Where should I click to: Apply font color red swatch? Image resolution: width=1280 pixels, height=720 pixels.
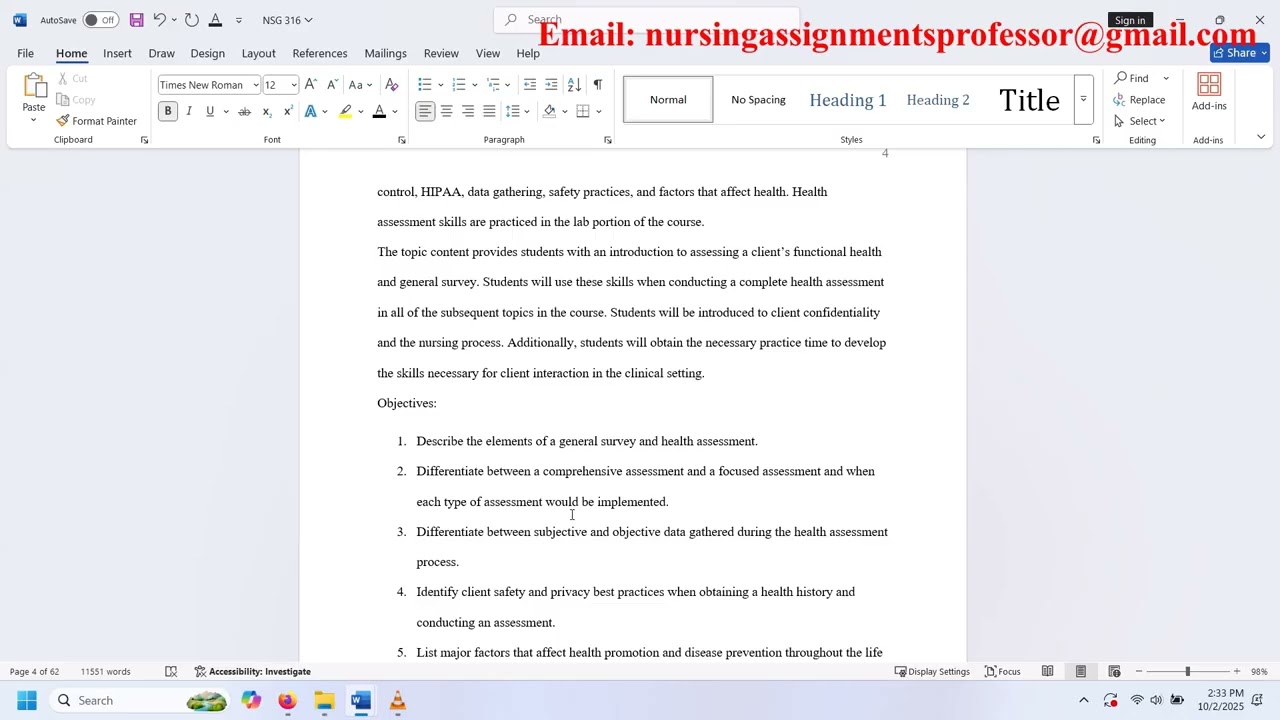[x=379, y=111]
